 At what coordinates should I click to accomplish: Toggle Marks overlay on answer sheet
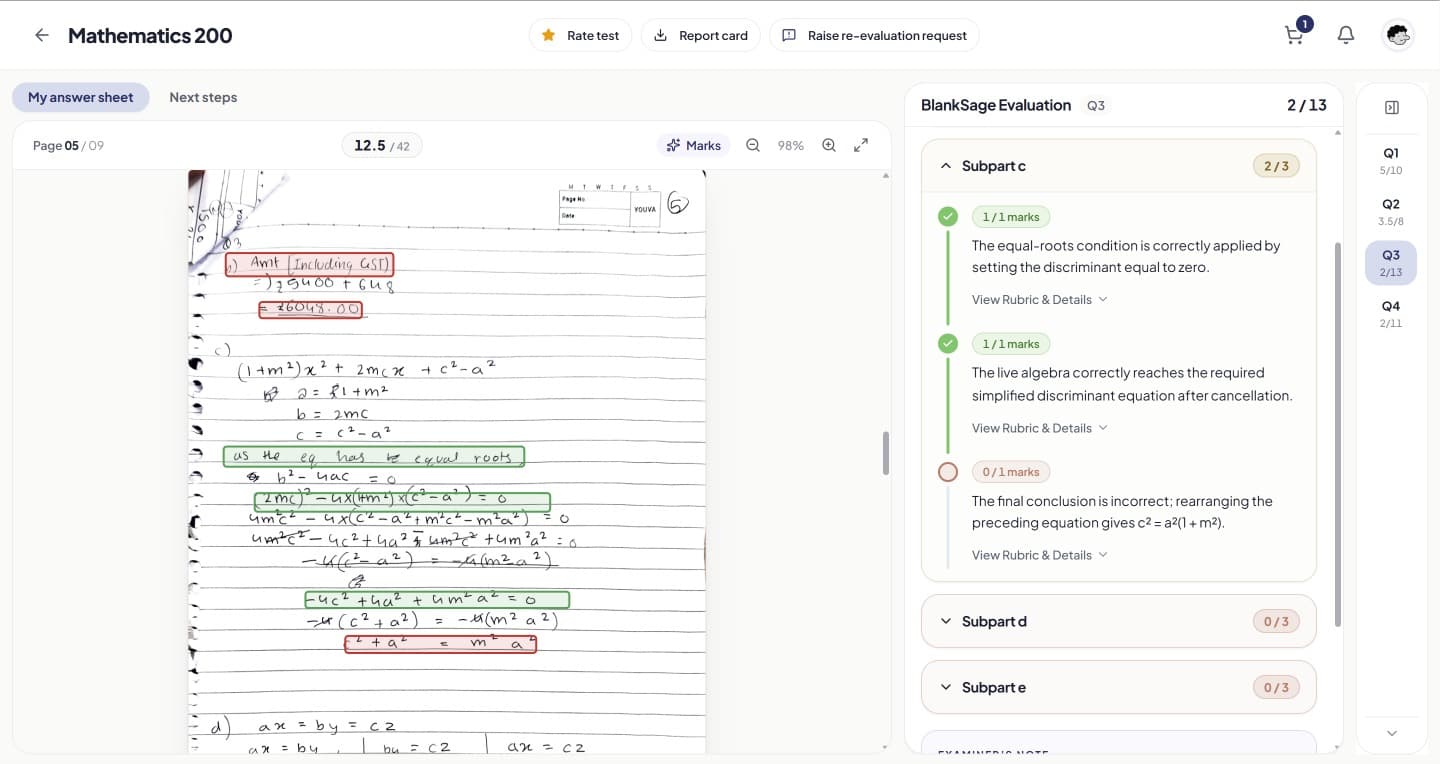(x=694, y=145)
